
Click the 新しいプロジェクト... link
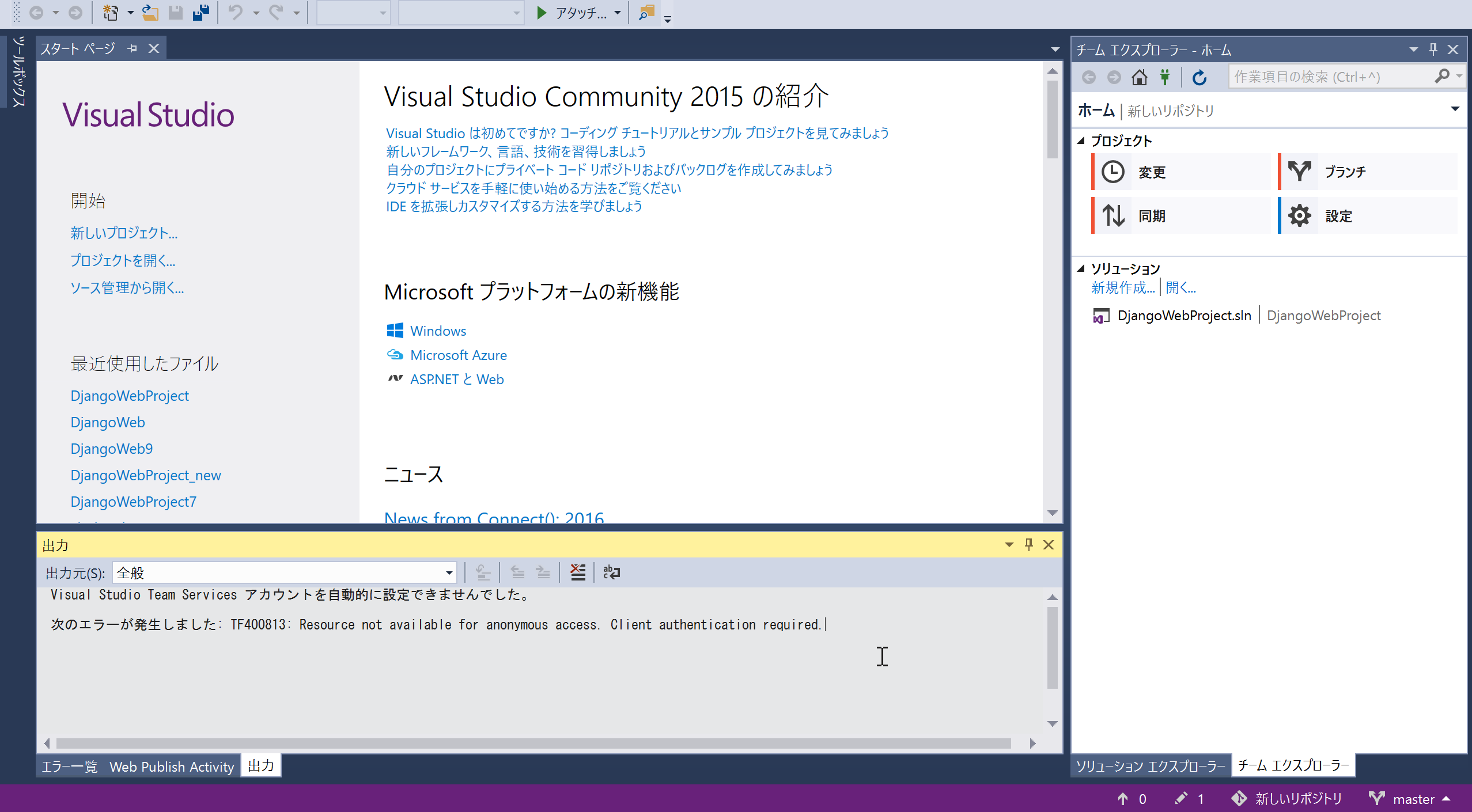[124, 233]
